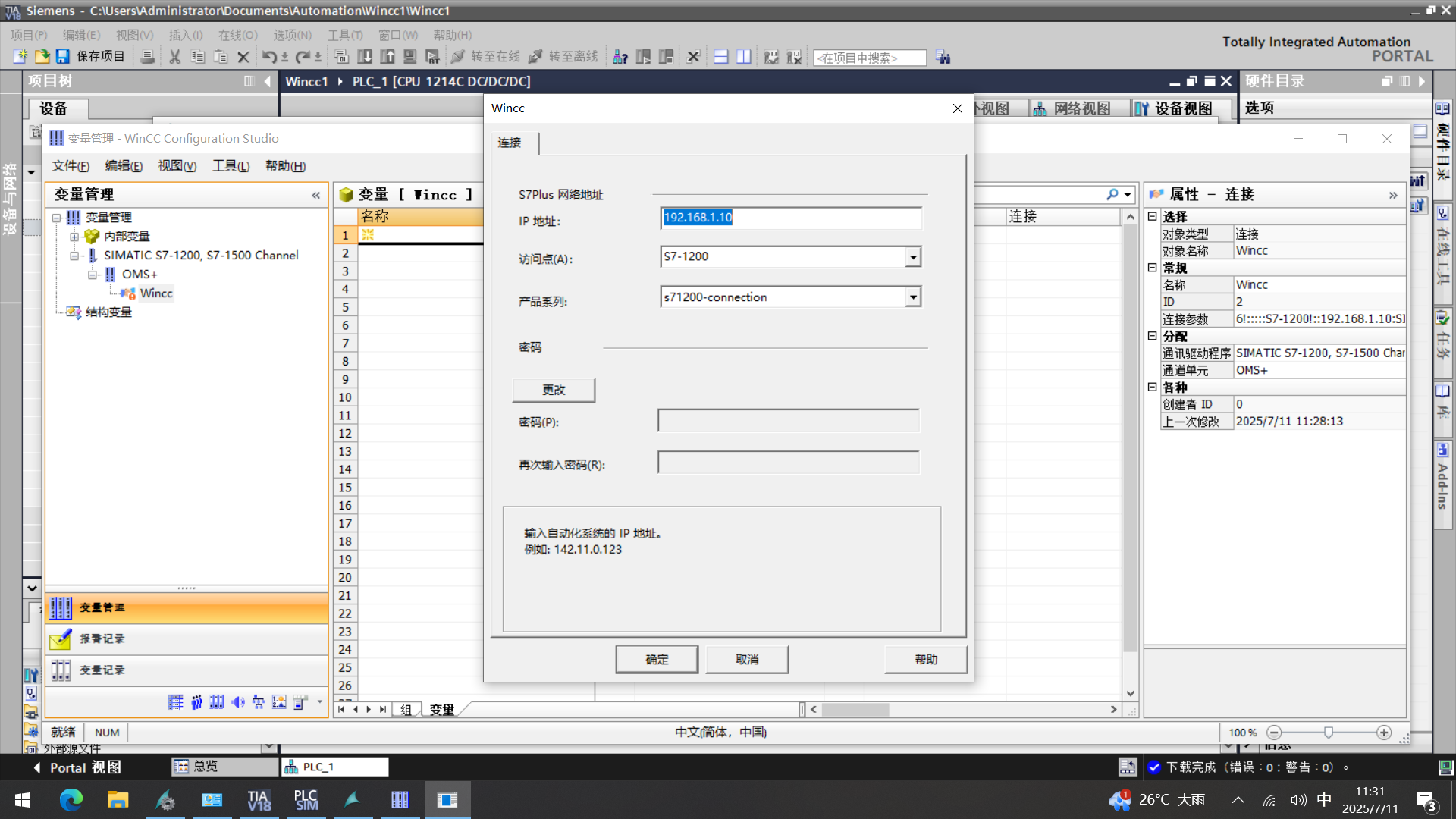Click the 更改 password button
Viewport: 1456px width, 819px height.
click(554, 390)
